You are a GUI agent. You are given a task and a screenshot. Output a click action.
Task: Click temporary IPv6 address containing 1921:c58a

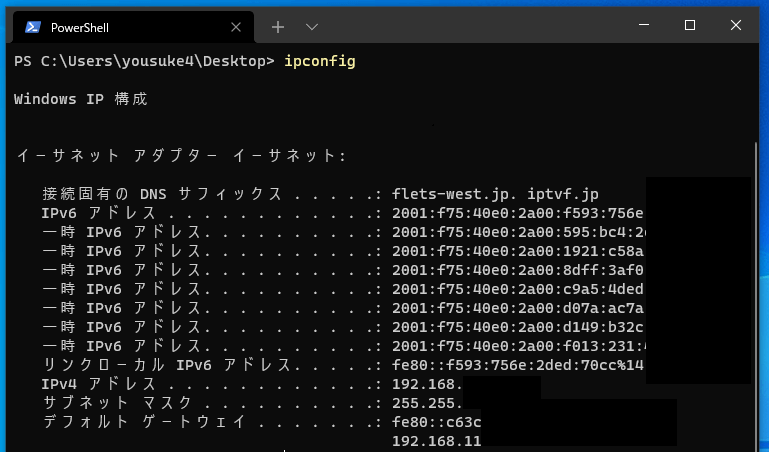[517, 251]
